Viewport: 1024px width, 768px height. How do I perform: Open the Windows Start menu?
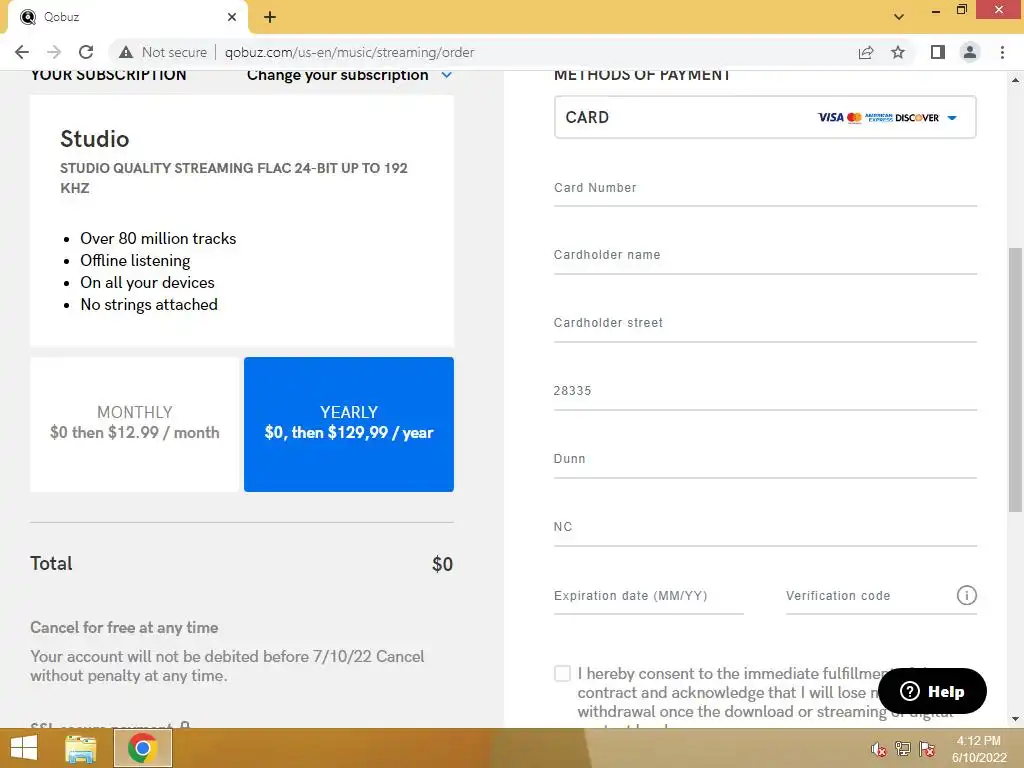24,748
